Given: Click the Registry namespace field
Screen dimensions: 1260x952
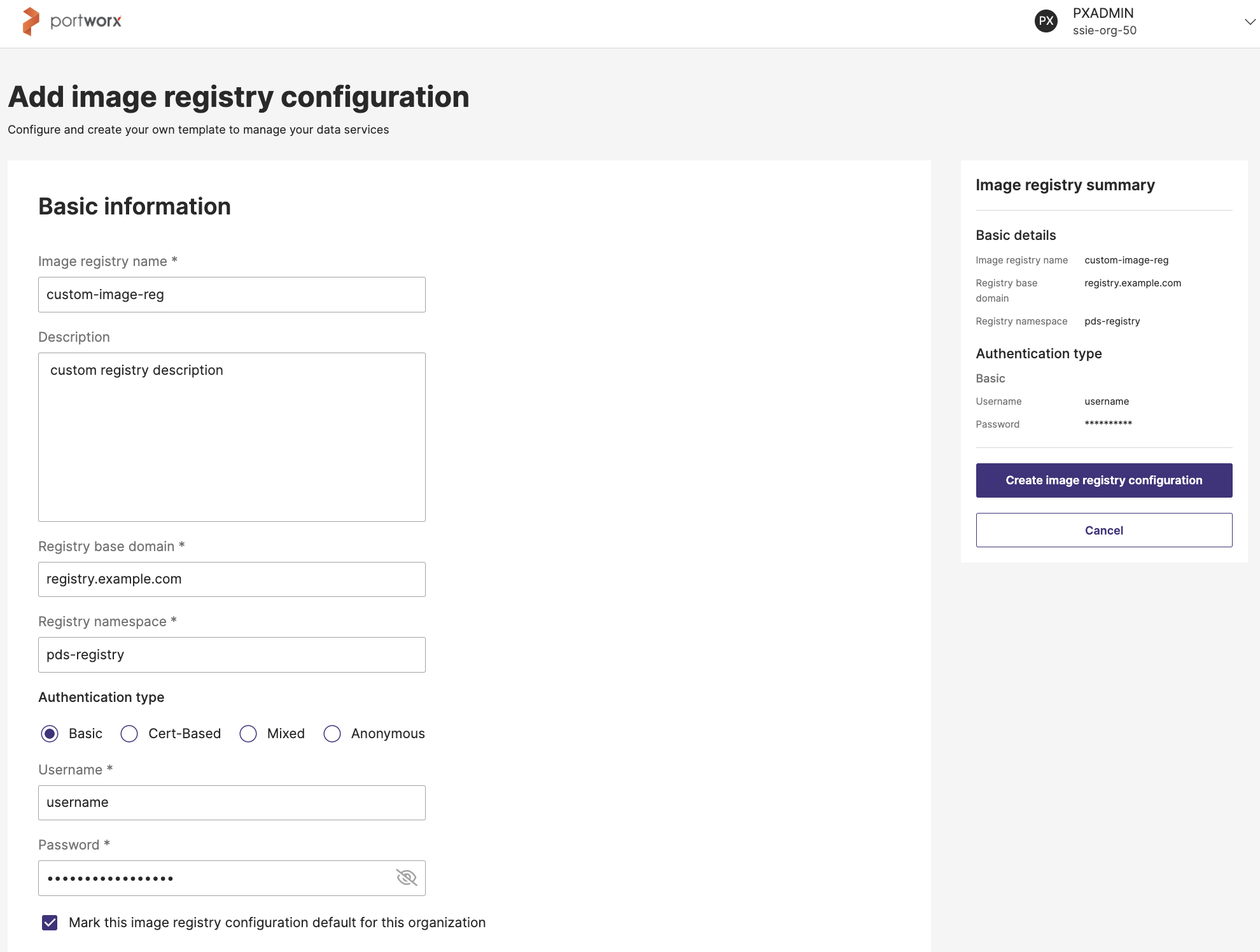Looking at the screenshot, I should [232, 655].
